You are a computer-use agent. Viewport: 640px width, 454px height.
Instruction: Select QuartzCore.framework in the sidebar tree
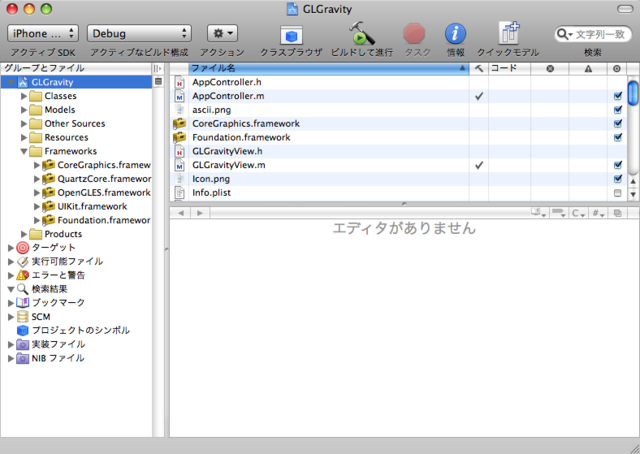104,179
